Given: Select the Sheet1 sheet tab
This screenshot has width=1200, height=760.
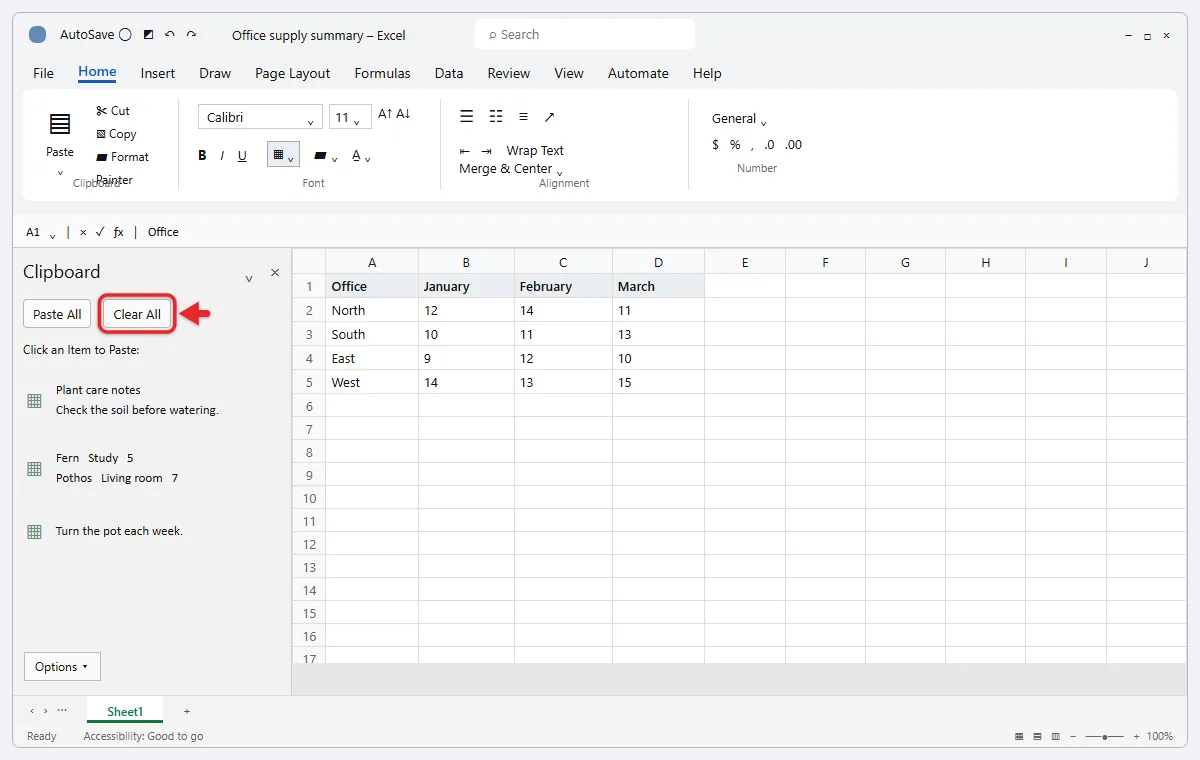Looking at the screenshot, I should coord(125,711).
